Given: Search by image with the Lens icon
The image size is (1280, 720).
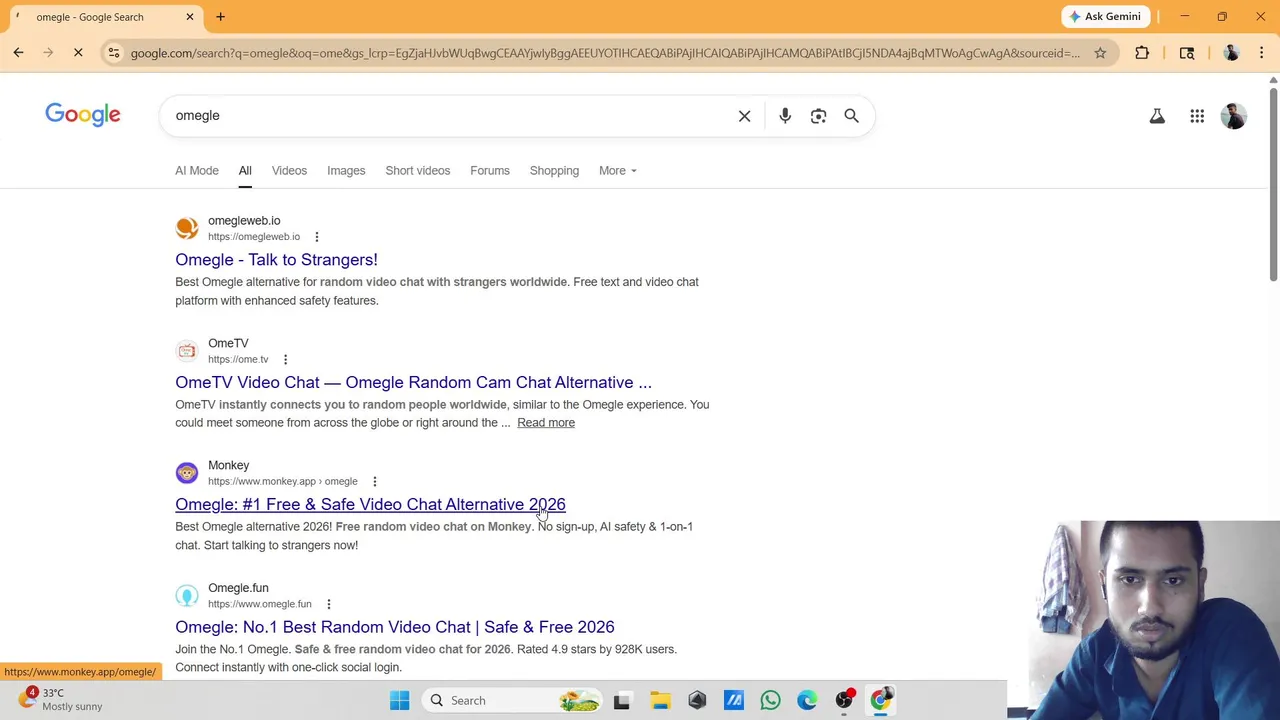Looking at the screenshot, I should coord(818,116).
